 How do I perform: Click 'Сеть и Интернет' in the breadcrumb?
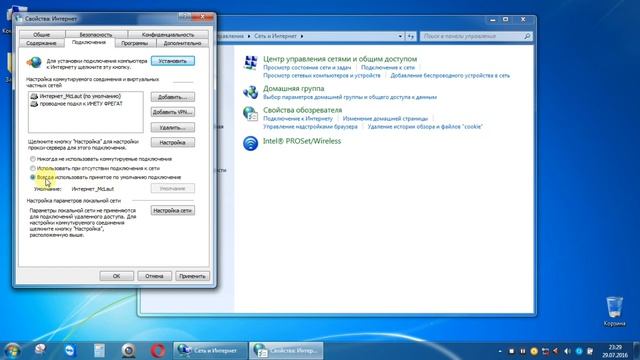(275, 36)
